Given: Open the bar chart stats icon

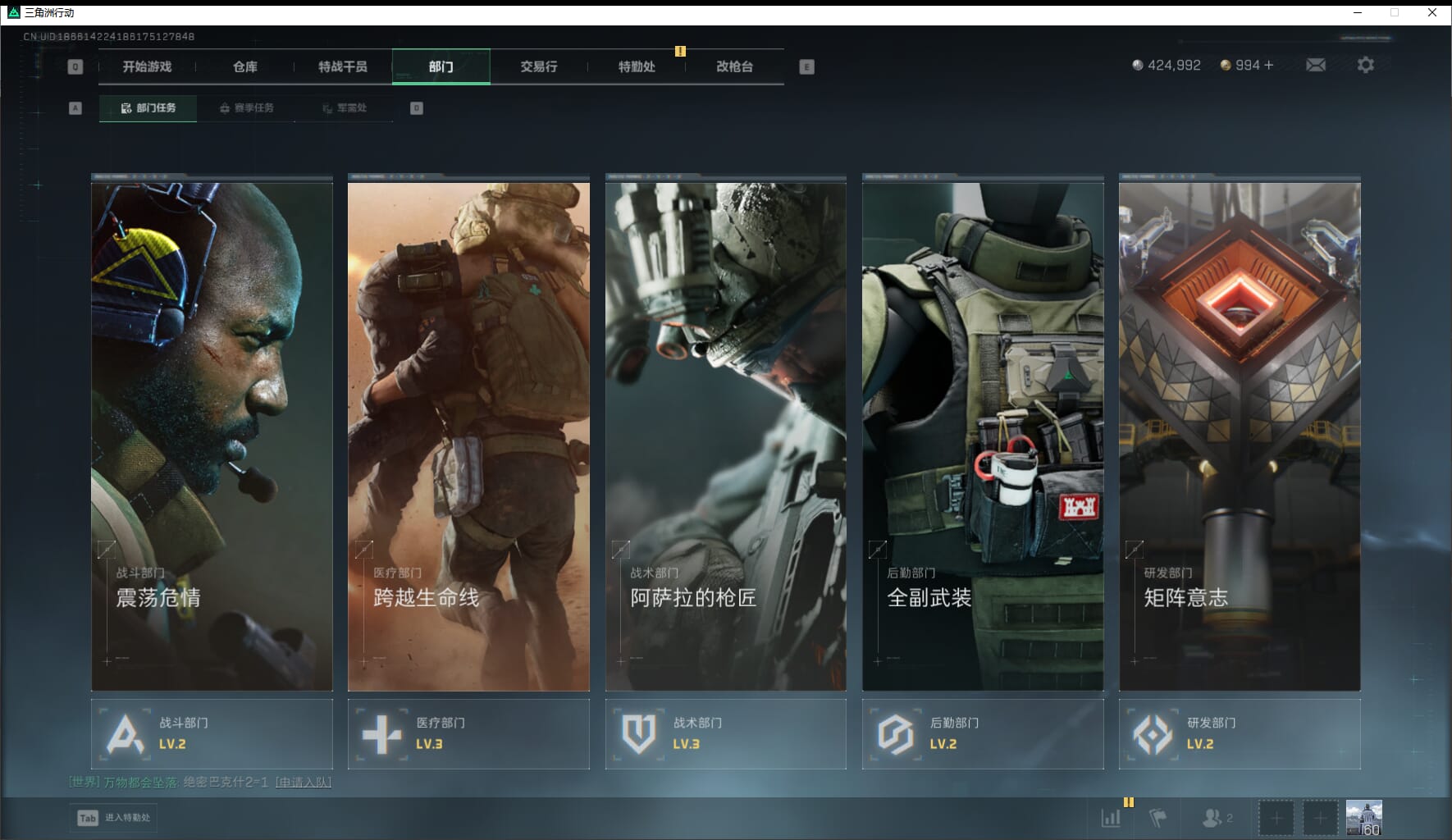Looking at the screenshot, I should click(1111, 818).
